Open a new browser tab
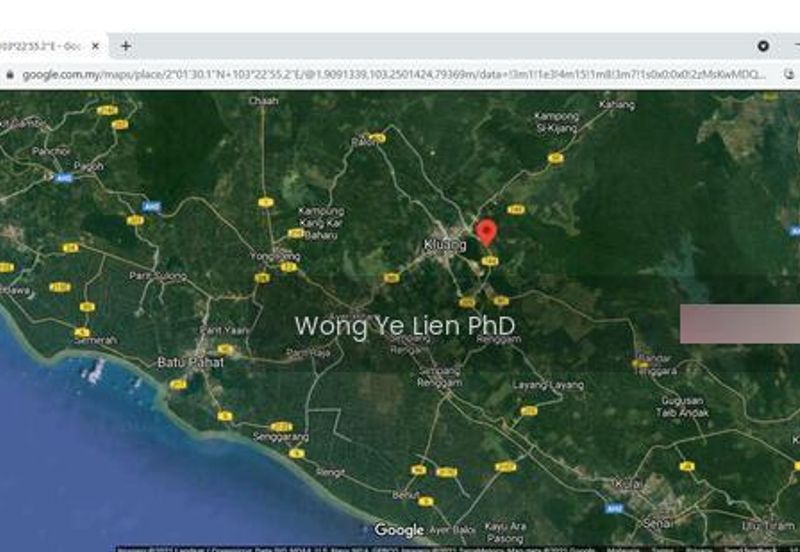800x552 pixels. coord(126,46)
